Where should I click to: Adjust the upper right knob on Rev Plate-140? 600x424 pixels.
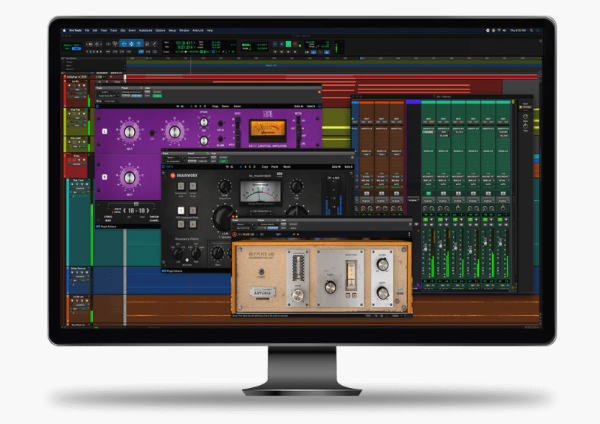tap(384, 263)
